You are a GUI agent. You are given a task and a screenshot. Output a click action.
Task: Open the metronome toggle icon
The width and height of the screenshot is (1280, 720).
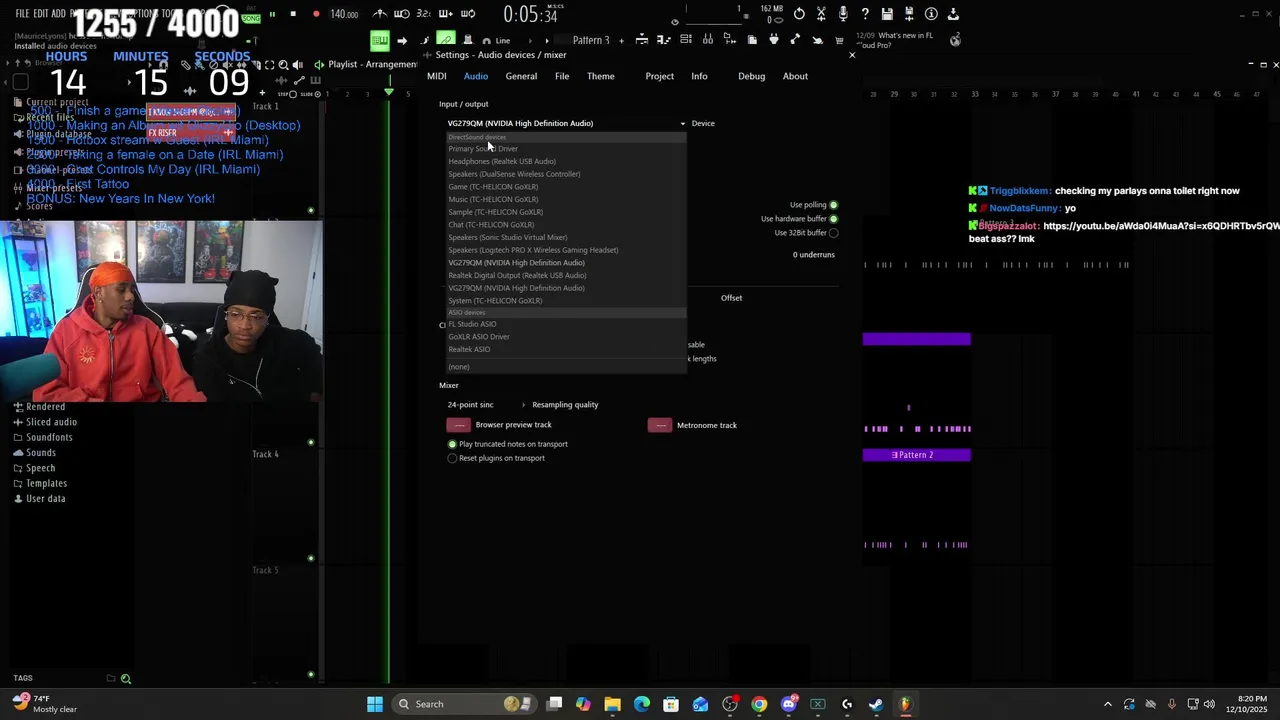coord(378,14)
